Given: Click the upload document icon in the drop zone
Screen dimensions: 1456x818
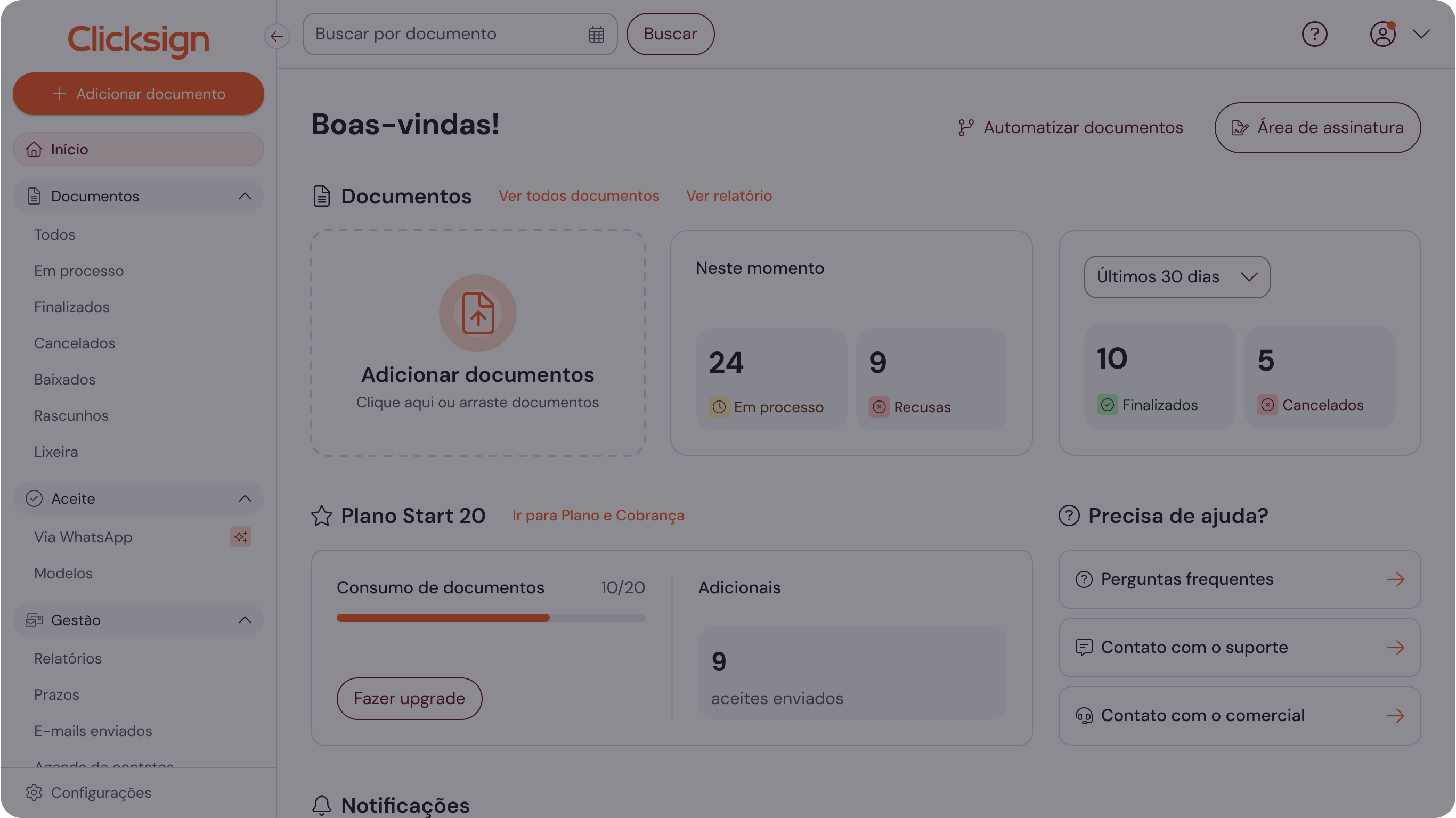Looking at the screenshot, I should [478, 313].
